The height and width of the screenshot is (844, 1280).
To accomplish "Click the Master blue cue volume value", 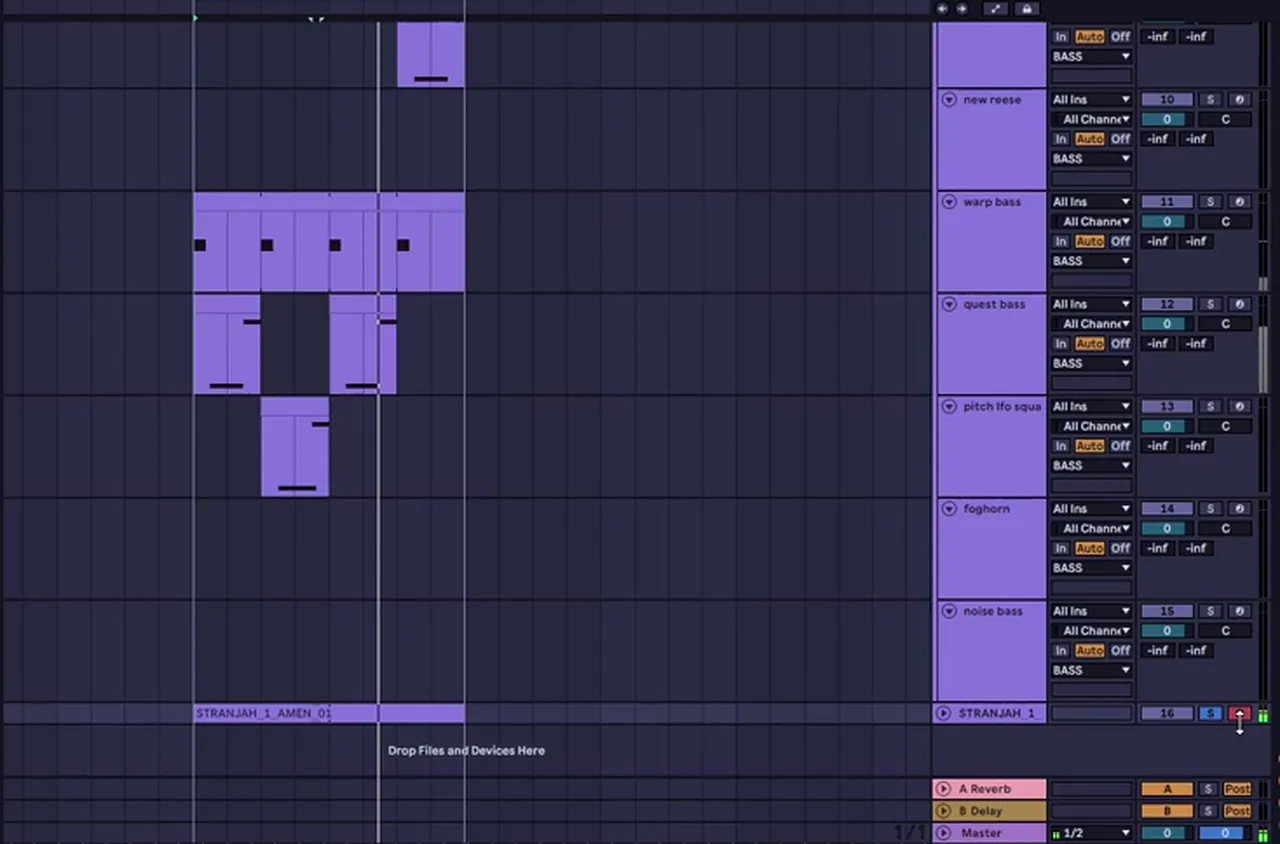I will click(1225, 833).
